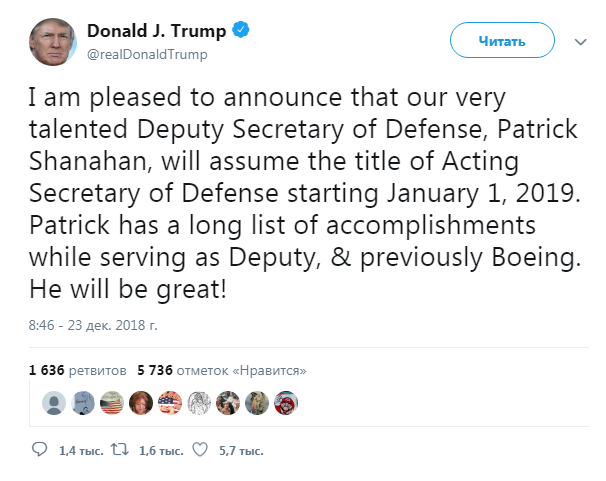
Task: Like the tweet with the heart icon
Action: pos(198,450)
